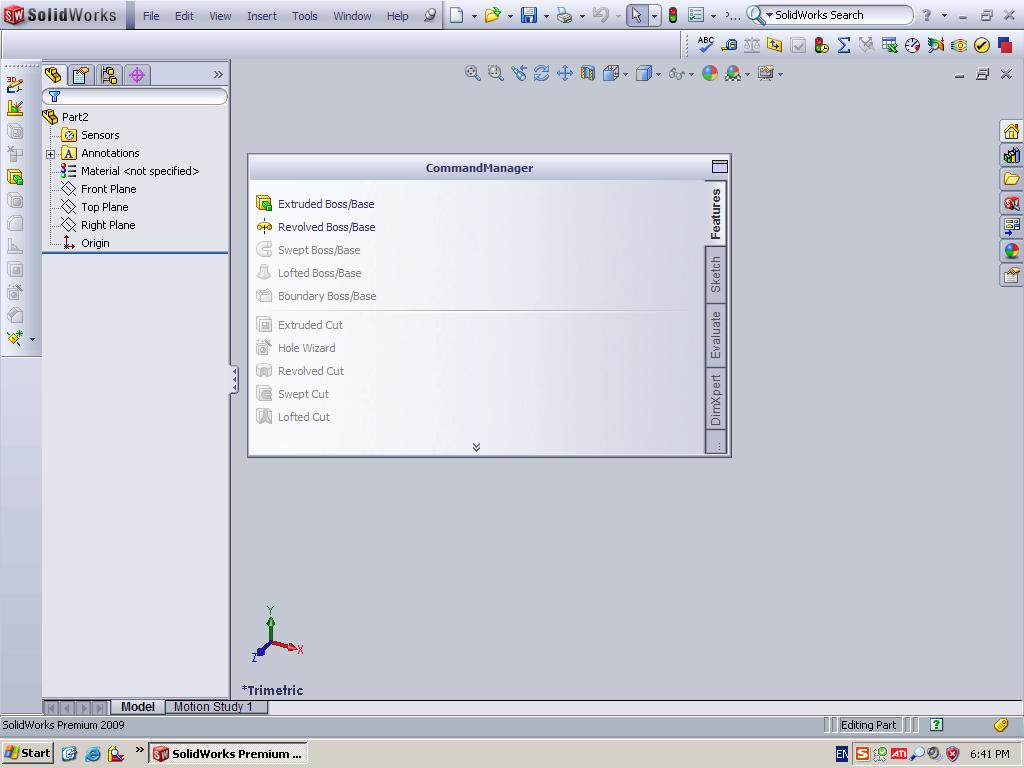Open the search type dropdown beside the magnifier
Viewport: 1024px width, 768px height.
tap(769, 15)
